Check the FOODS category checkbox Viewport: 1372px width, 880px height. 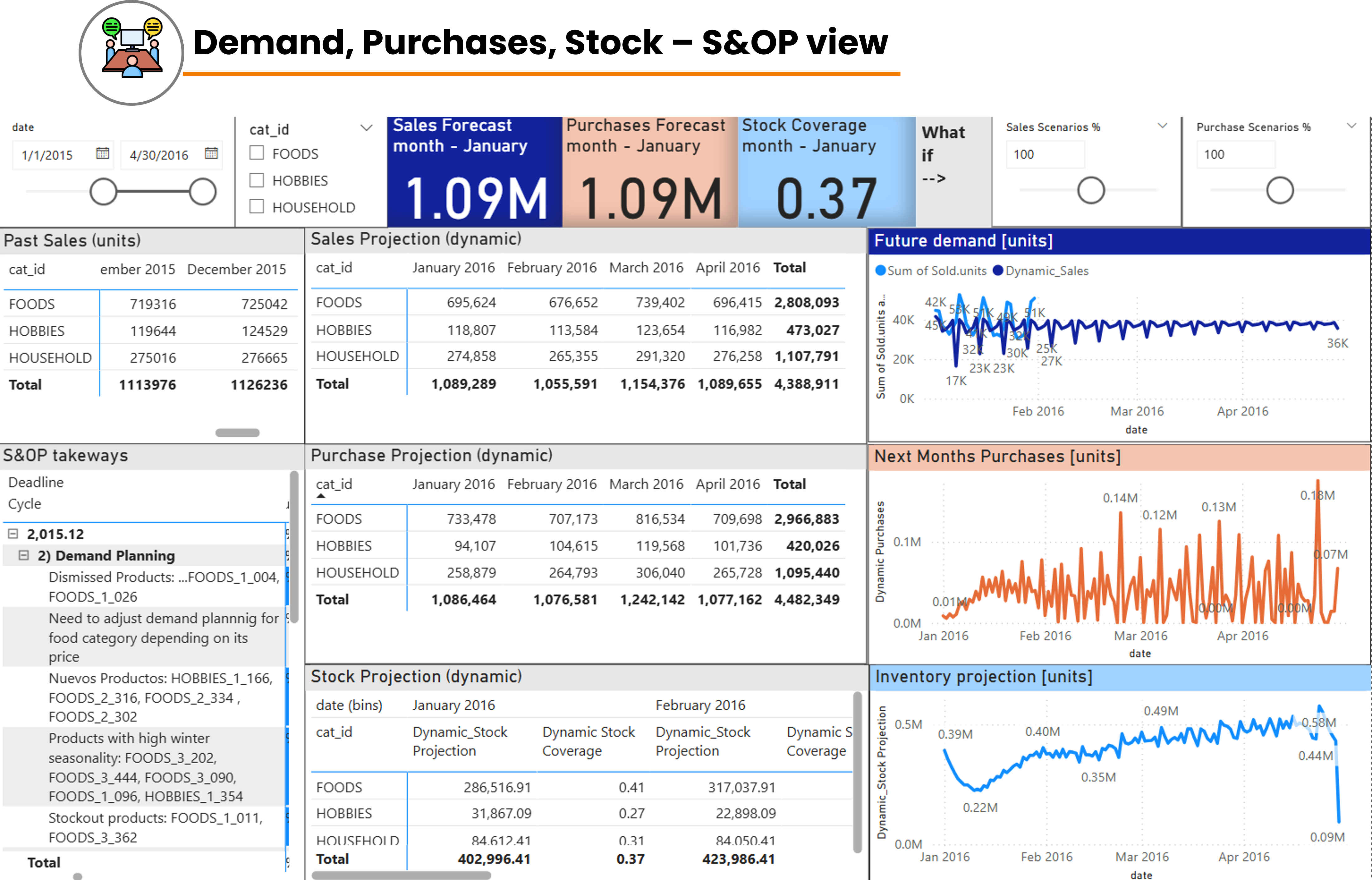(x=257, y=153)
